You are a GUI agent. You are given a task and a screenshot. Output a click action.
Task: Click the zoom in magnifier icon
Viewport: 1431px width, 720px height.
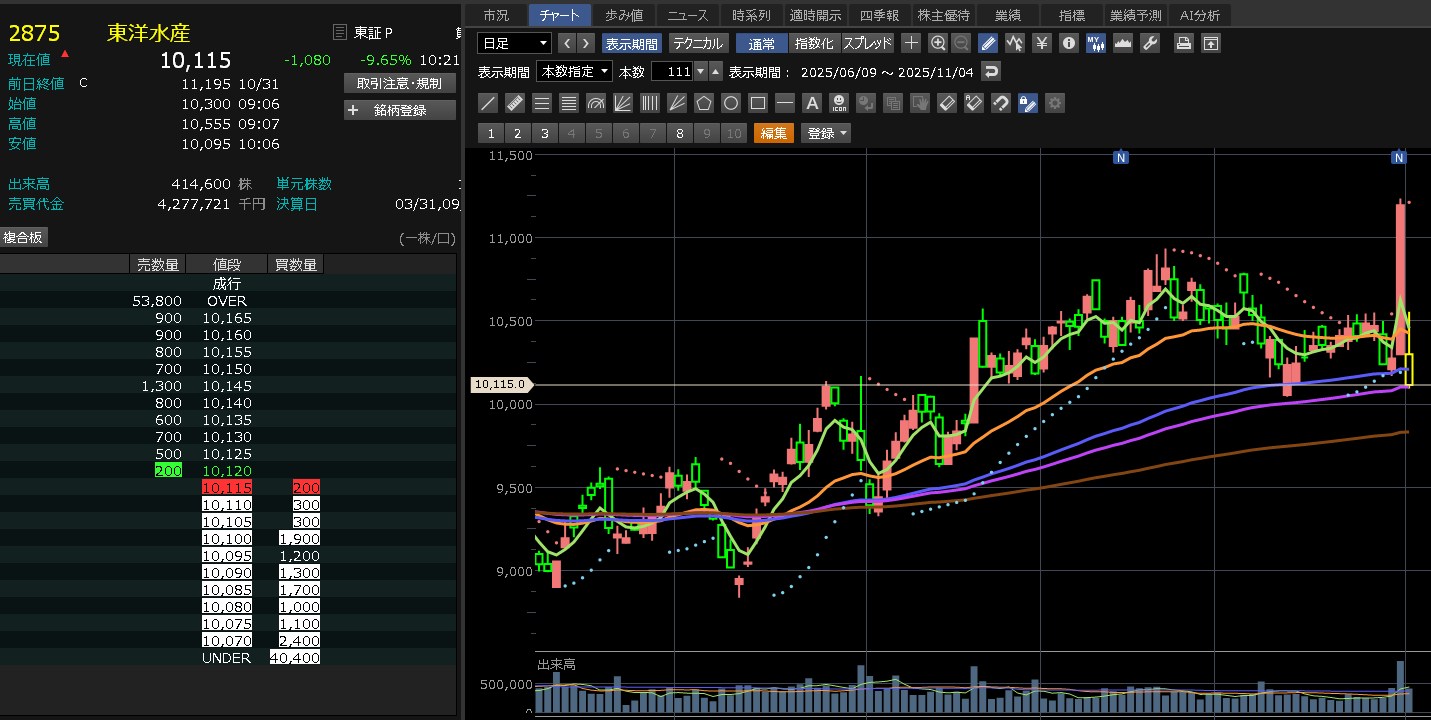click(x=937, y=43)
